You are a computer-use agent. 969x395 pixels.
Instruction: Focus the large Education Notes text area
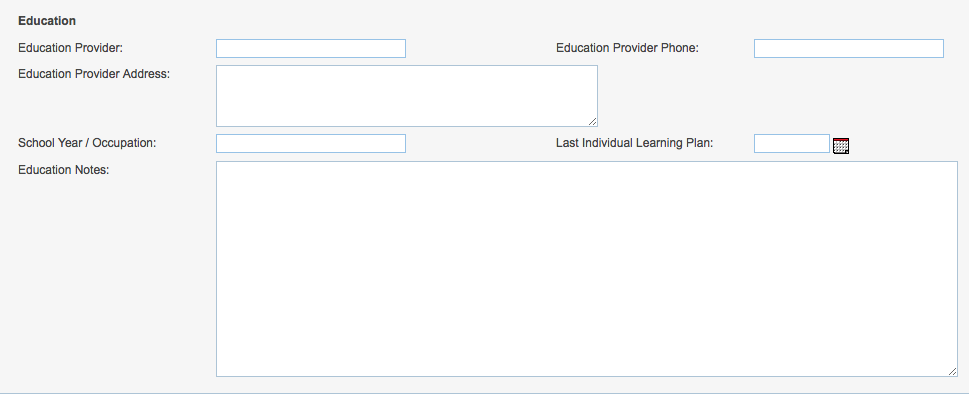586,269
